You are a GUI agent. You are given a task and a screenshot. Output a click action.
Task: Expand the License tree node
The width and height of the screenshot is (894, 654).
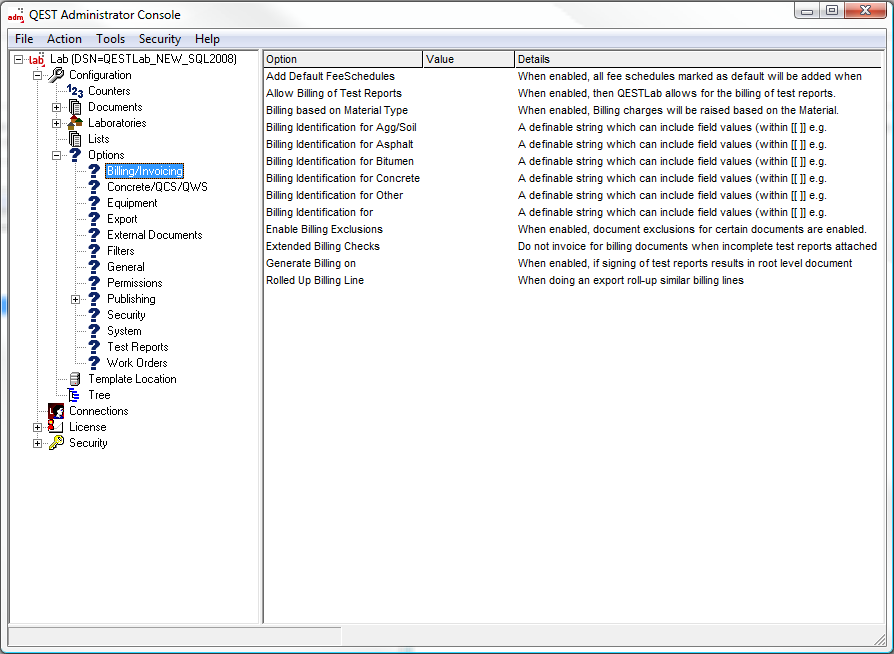pos(38,427)
